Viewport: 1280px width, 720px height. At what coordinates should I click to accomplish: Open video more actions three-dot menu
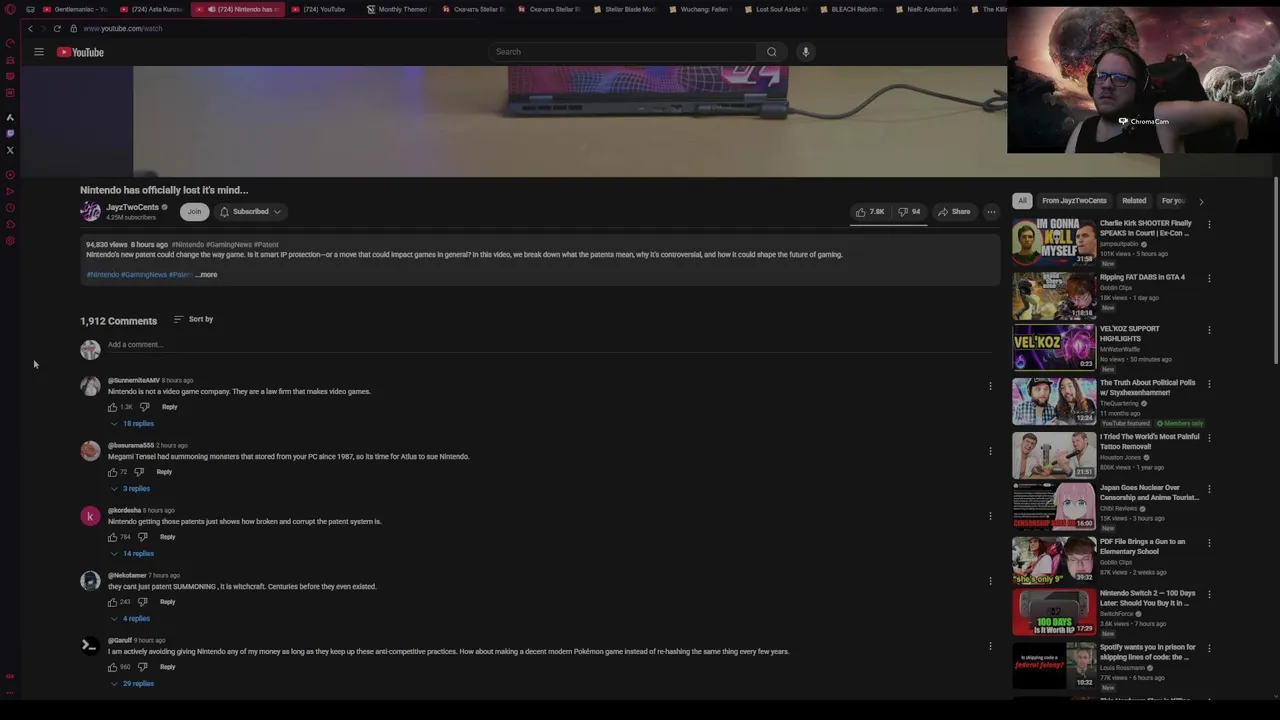[x=991, y=212]
